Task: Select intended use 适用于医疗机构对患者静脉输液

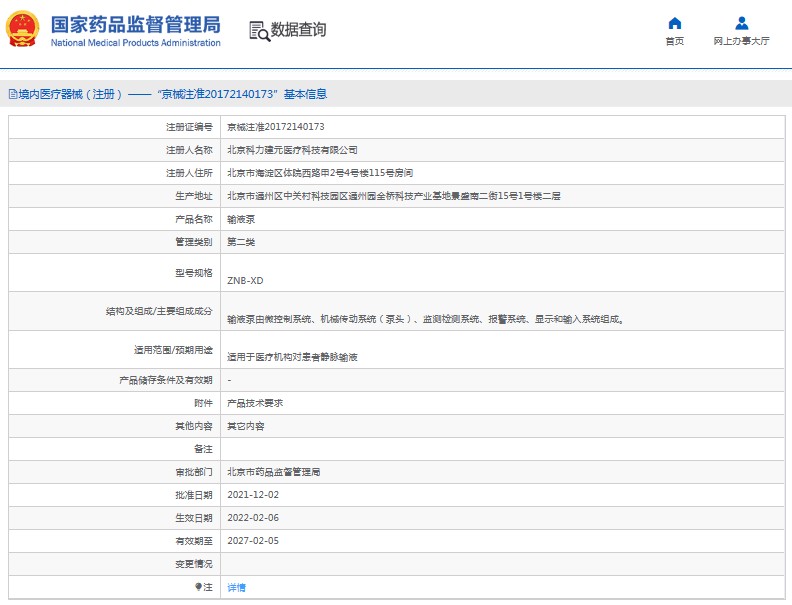Action: tap(292, 357)
